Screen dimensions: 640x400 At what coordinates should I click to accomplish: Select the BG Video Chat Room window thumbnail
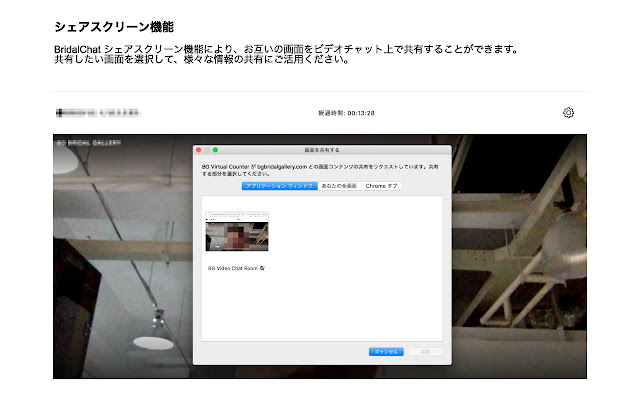tap(237, 231)
